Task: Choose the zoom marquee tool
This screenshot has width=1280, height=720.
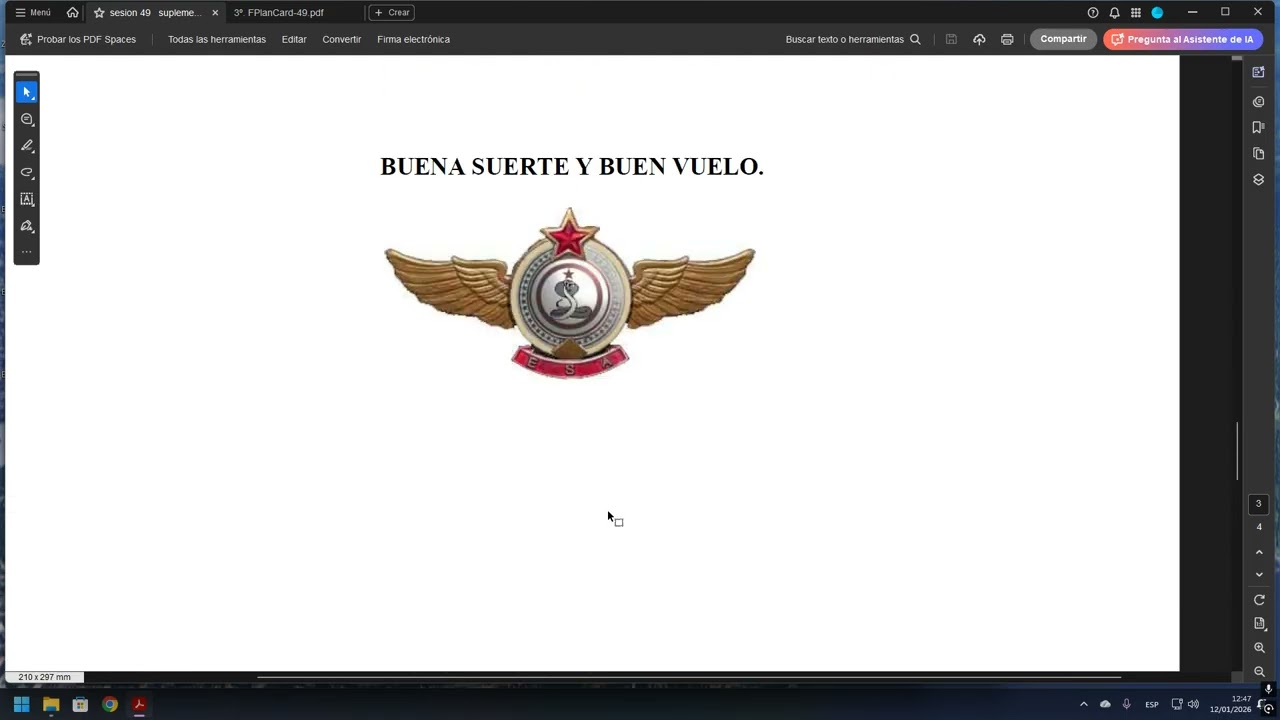Action: click(27, 119)
